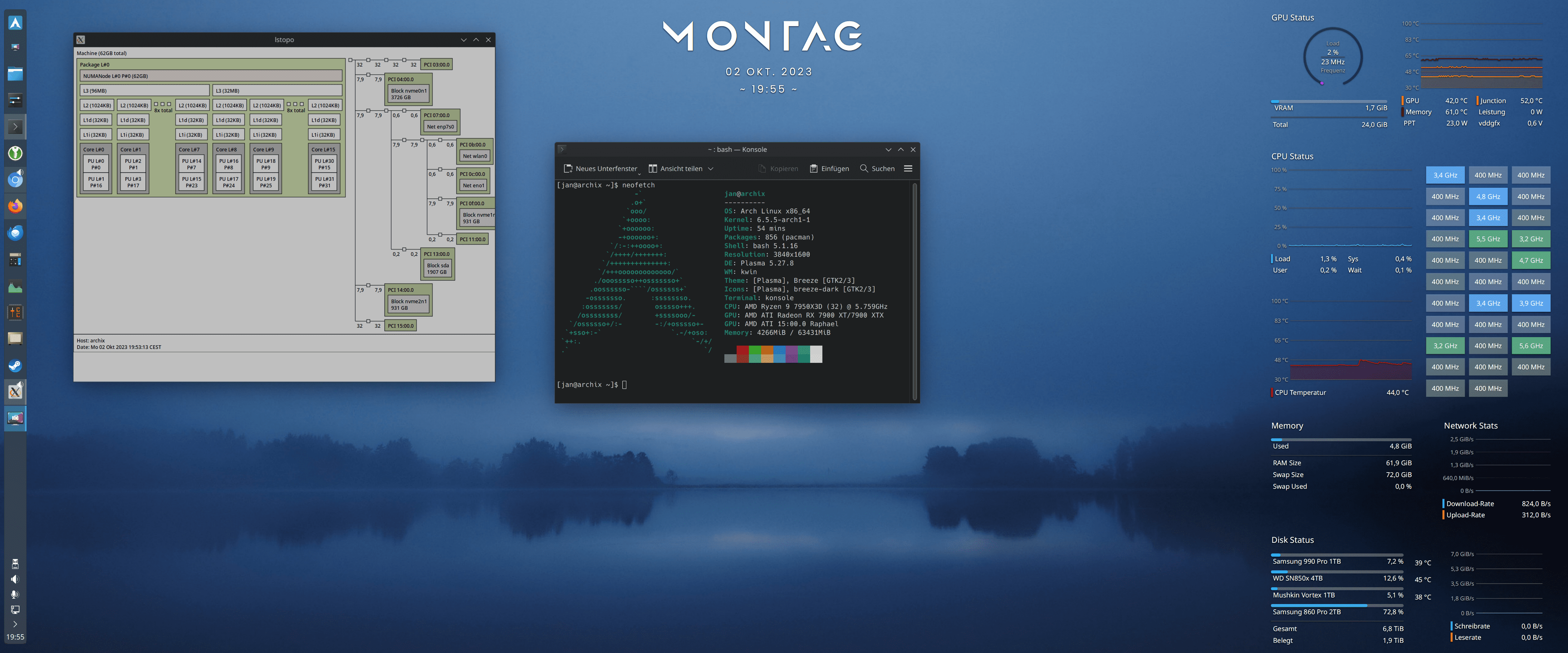This screenshot has width=1568, height=653.
Task: Click the removable USB devices tray icon
Action: tap(15, 564)
